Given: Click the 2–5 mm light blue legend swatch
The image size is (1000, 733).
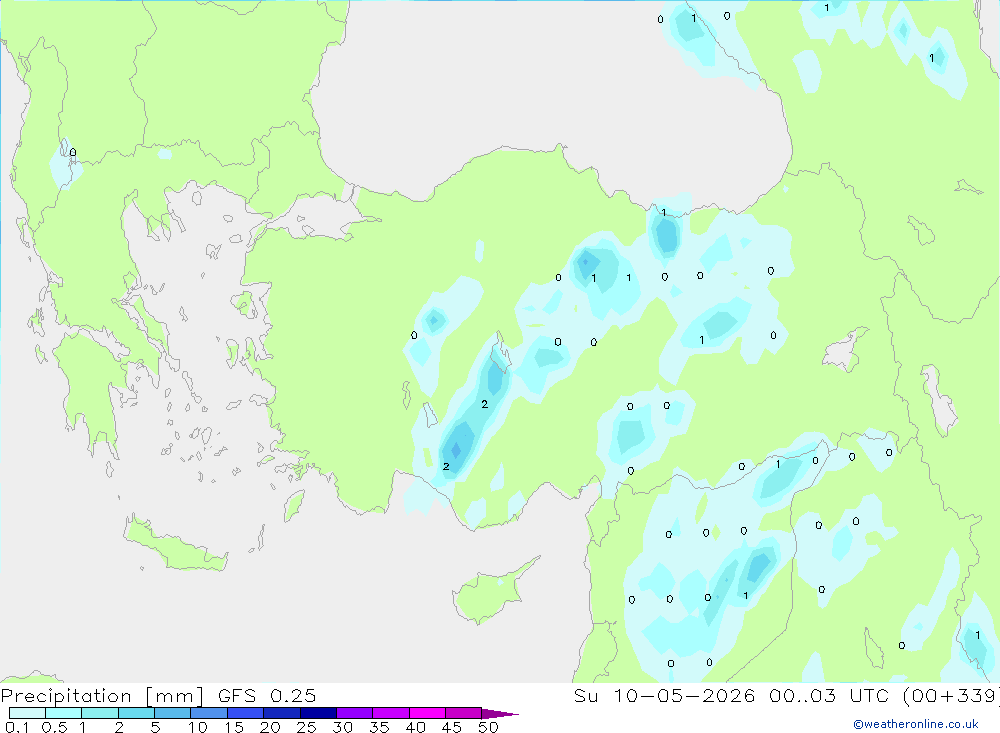Looking at the screenshot, I should 136,713.
